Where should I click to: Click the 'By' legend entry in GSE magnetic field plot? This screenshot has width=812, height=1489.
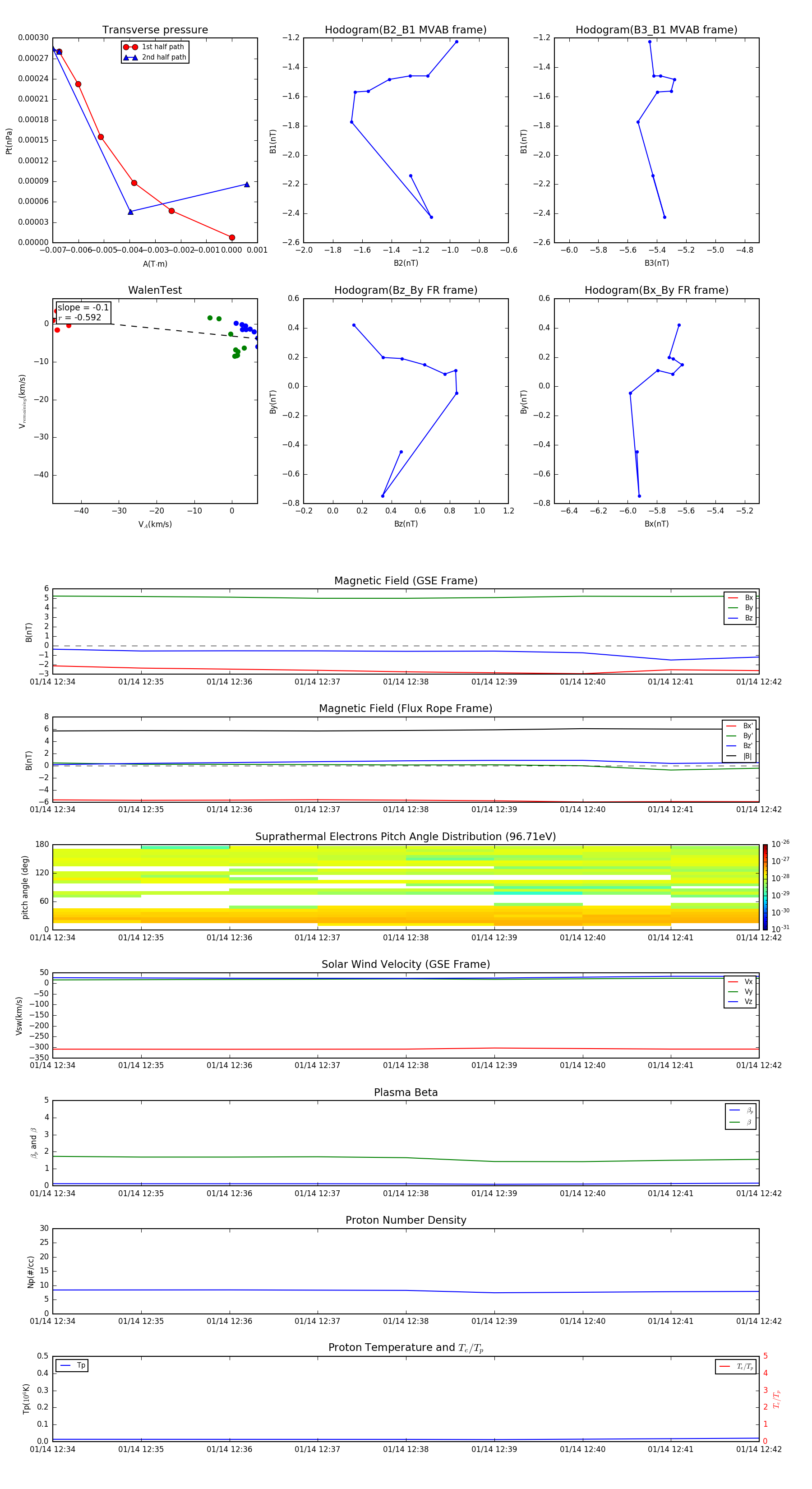740,608
